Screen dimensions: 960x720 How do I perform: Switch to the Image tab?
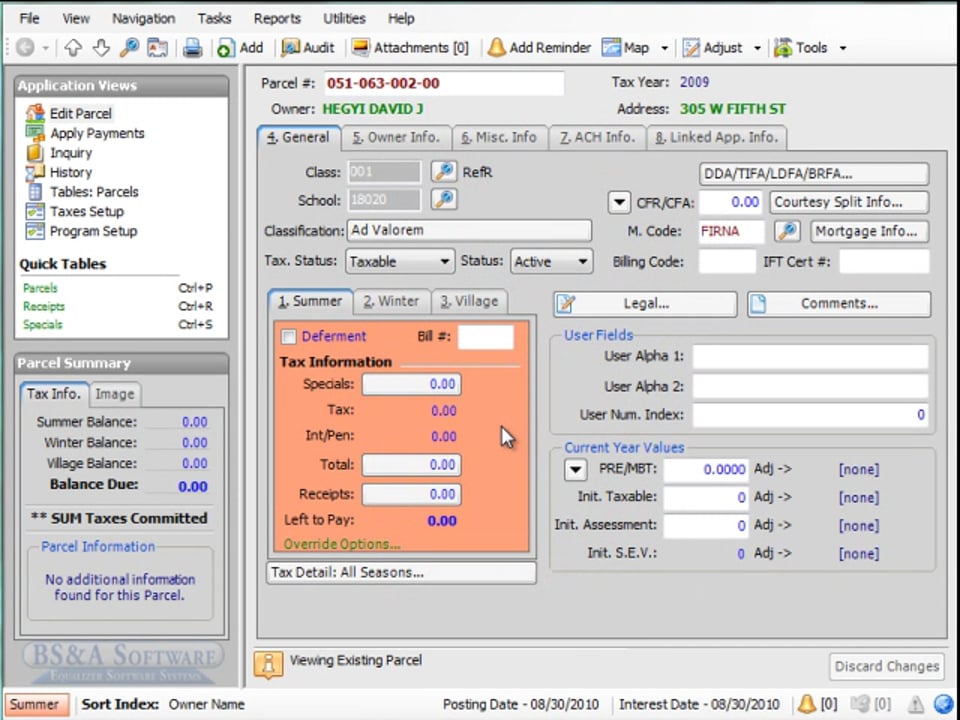point(114,394)
